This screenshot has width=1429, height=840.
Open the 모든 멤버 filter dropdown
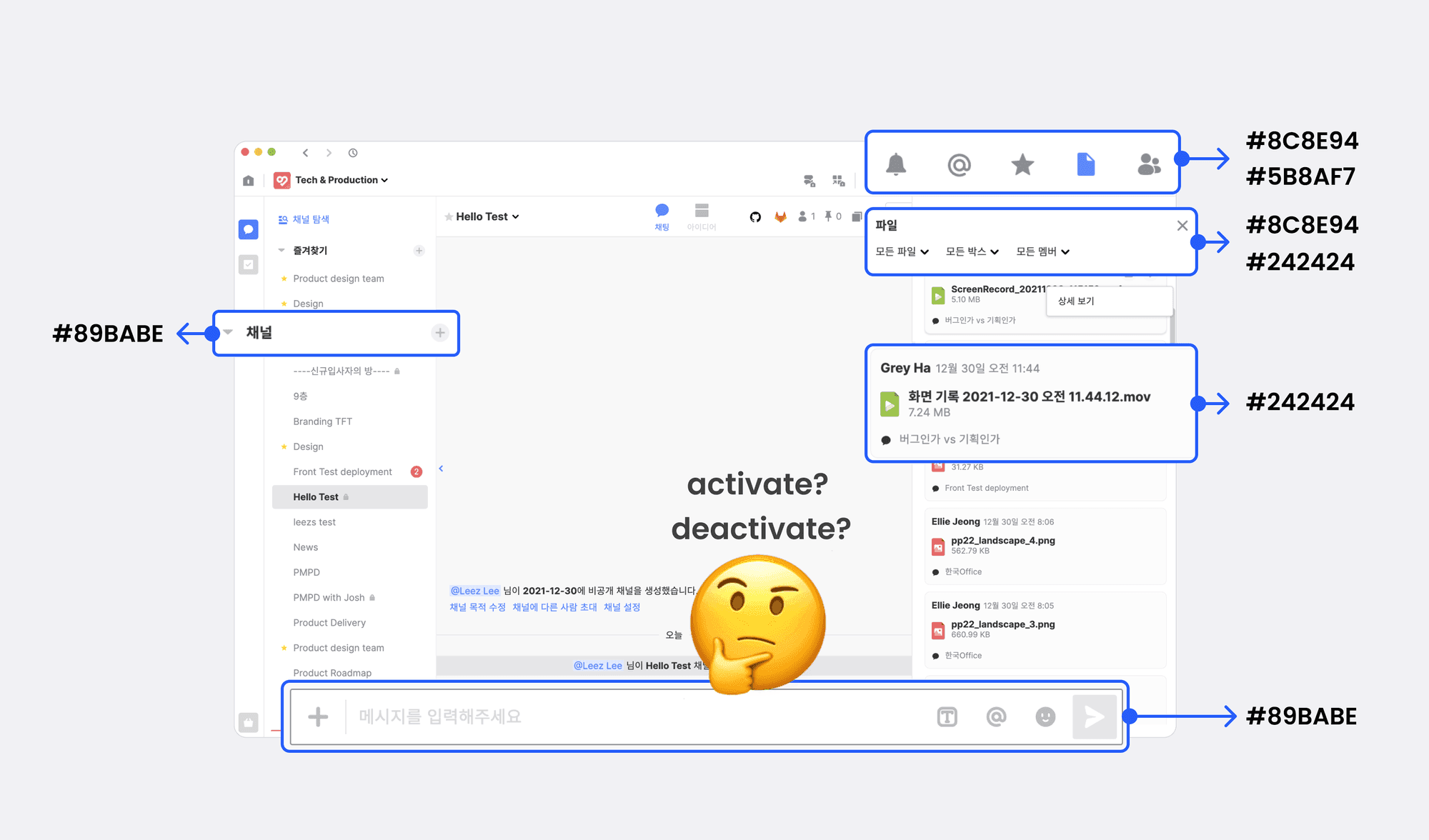pyautogui.click(x=1042, y=251)
